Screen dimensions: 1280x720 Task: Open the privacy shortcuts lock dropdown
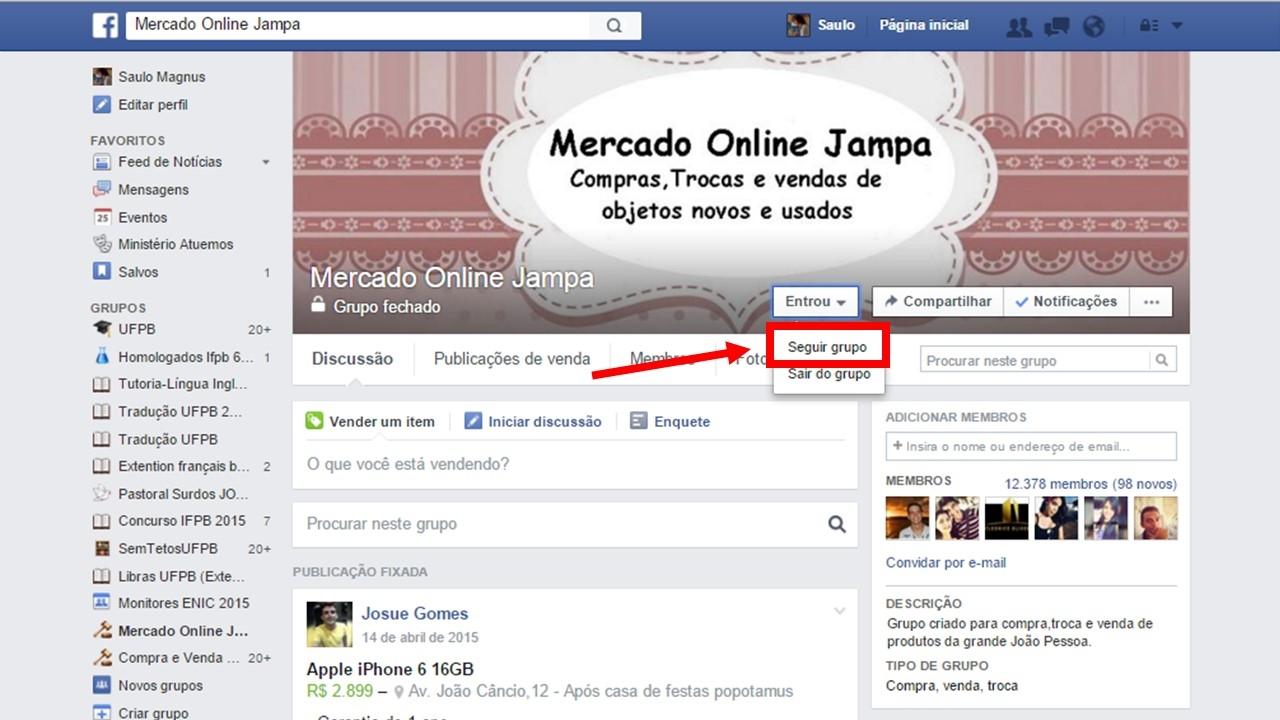[1148, 25]
